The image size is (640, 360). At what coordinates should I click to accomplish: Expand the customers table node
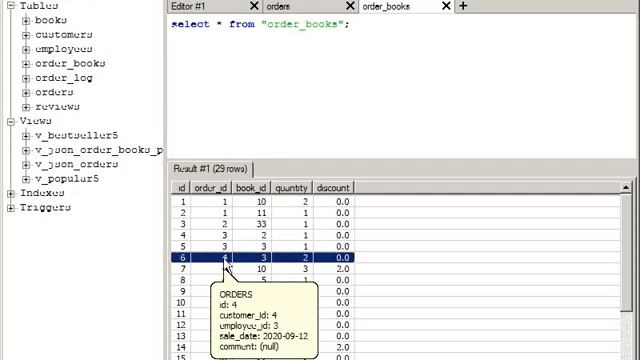pos(26,35)
